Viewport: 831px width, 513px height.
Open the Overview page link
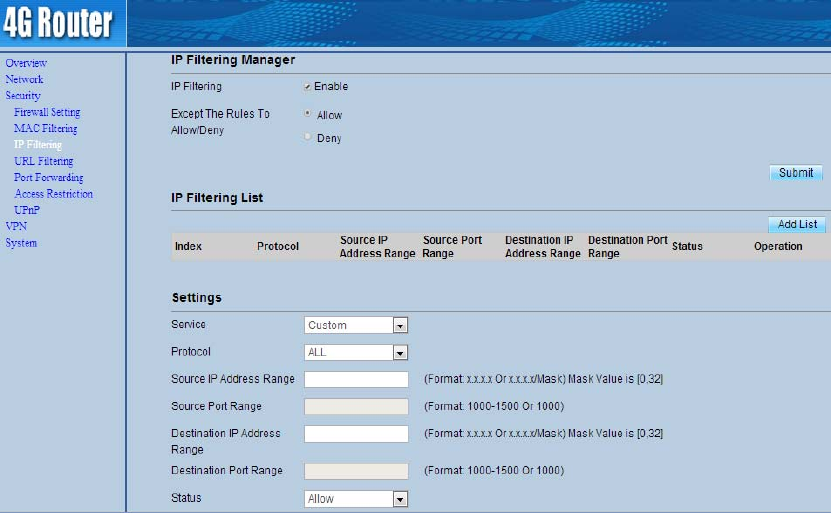[26, 63]
